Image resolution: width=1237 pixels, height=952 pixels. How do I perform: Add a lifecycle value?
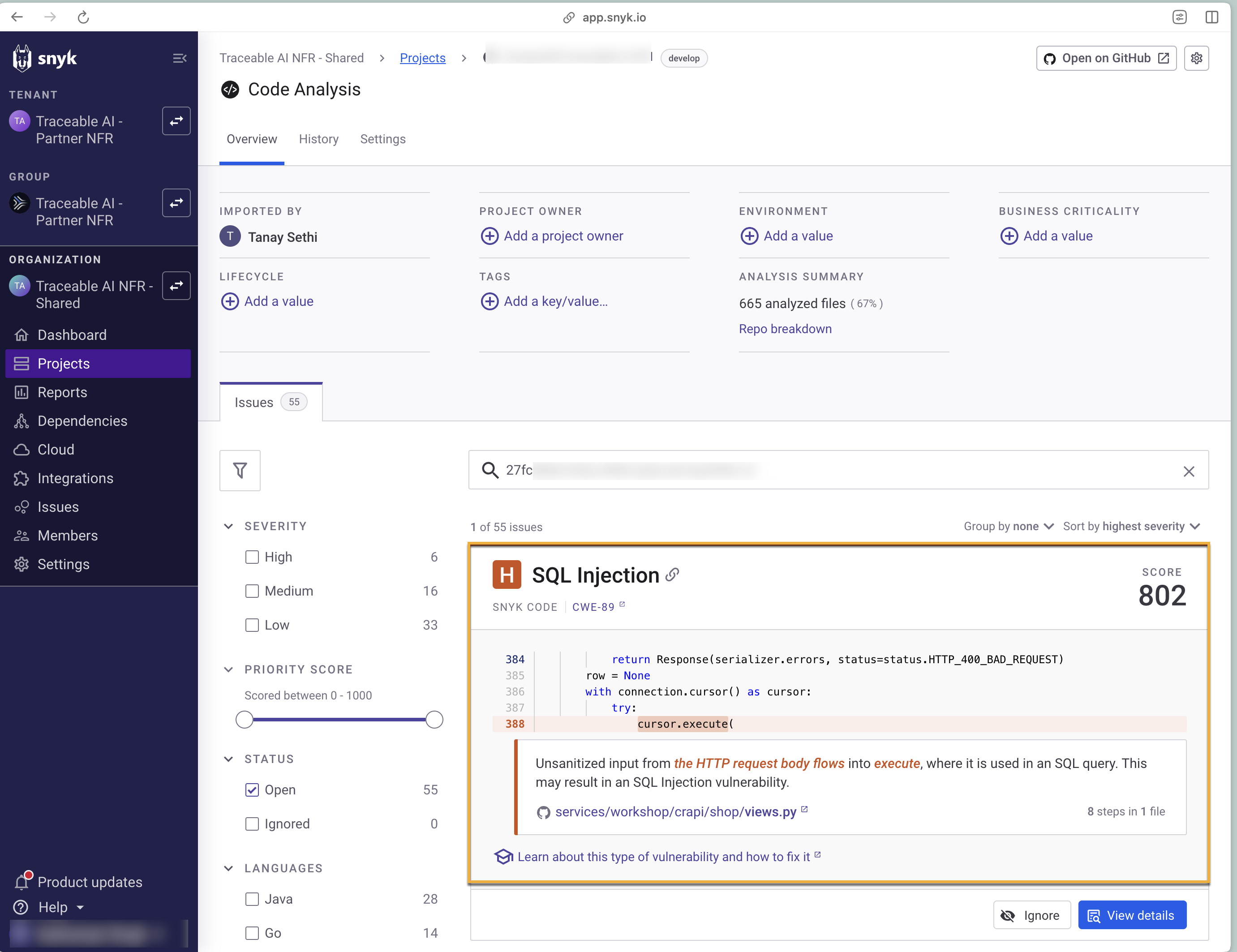tap(267, 301)
